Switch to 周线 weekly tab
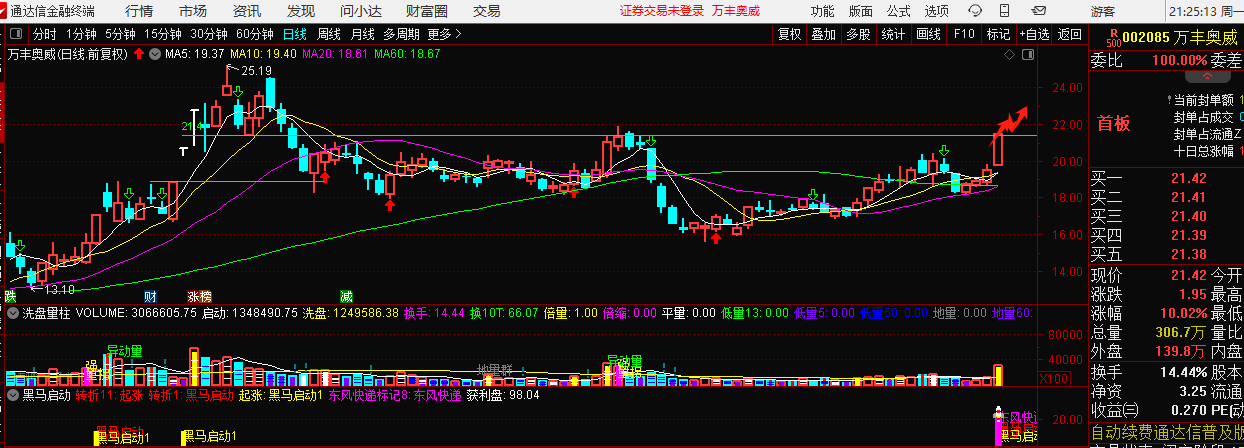The height and width of the screenshot is (448, 1244). [x=329, y=33]
